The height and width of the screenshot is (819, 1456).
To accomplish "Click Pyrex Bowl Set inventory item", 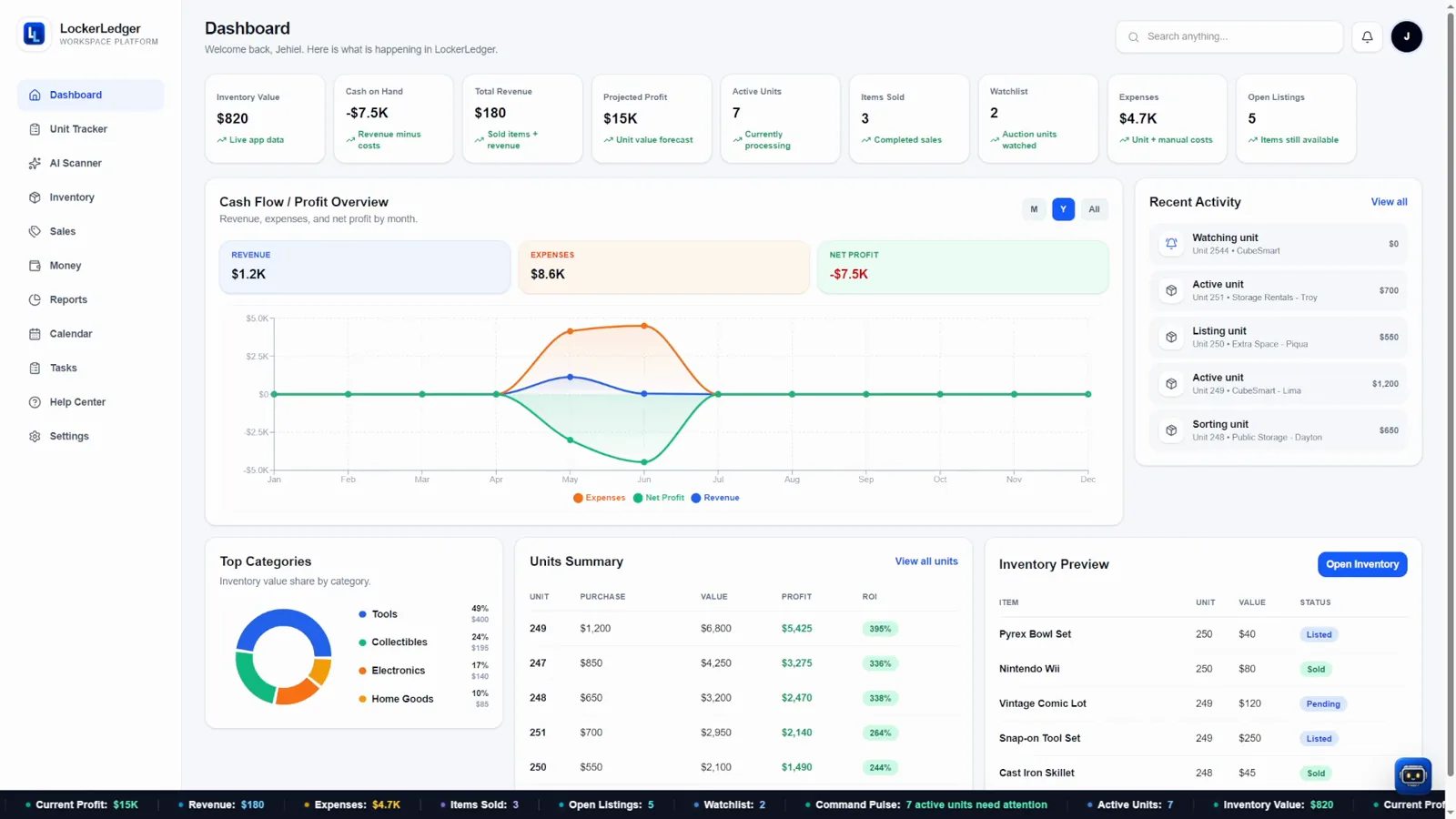I will (1035, 634).
